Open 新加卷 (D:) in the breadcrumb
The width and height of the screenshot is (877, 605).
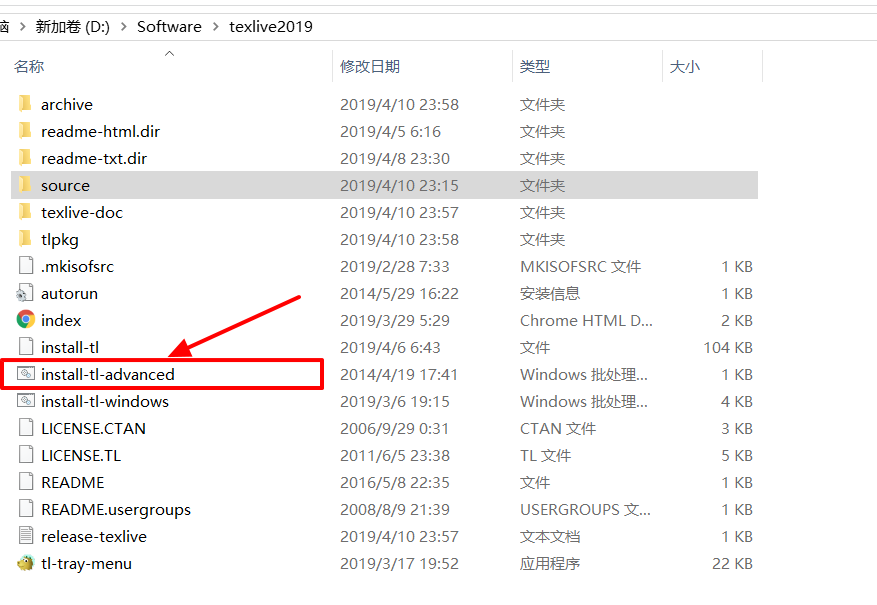tap(73, 26)
